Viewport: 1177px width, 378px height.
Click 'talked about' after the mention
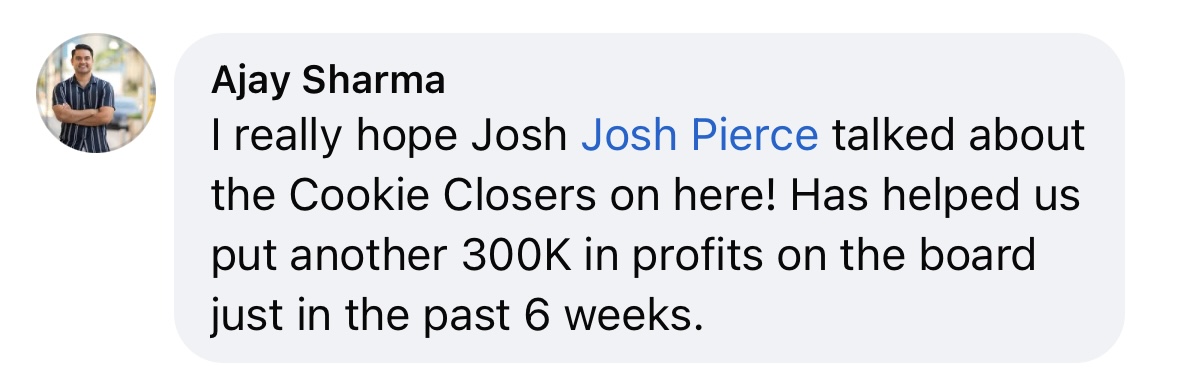coord(958,136)
